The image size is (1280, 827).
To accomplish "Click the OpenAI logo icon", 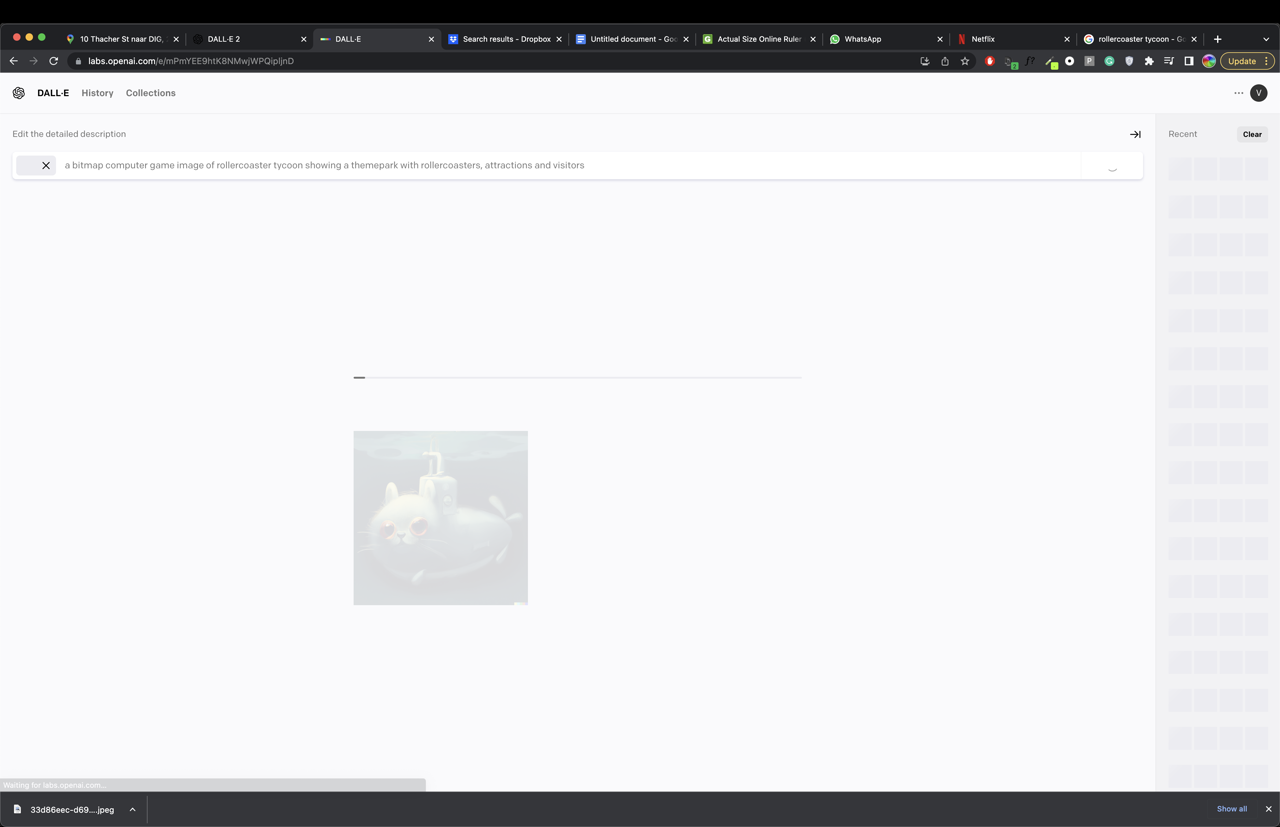I will (x=19, y=93).
